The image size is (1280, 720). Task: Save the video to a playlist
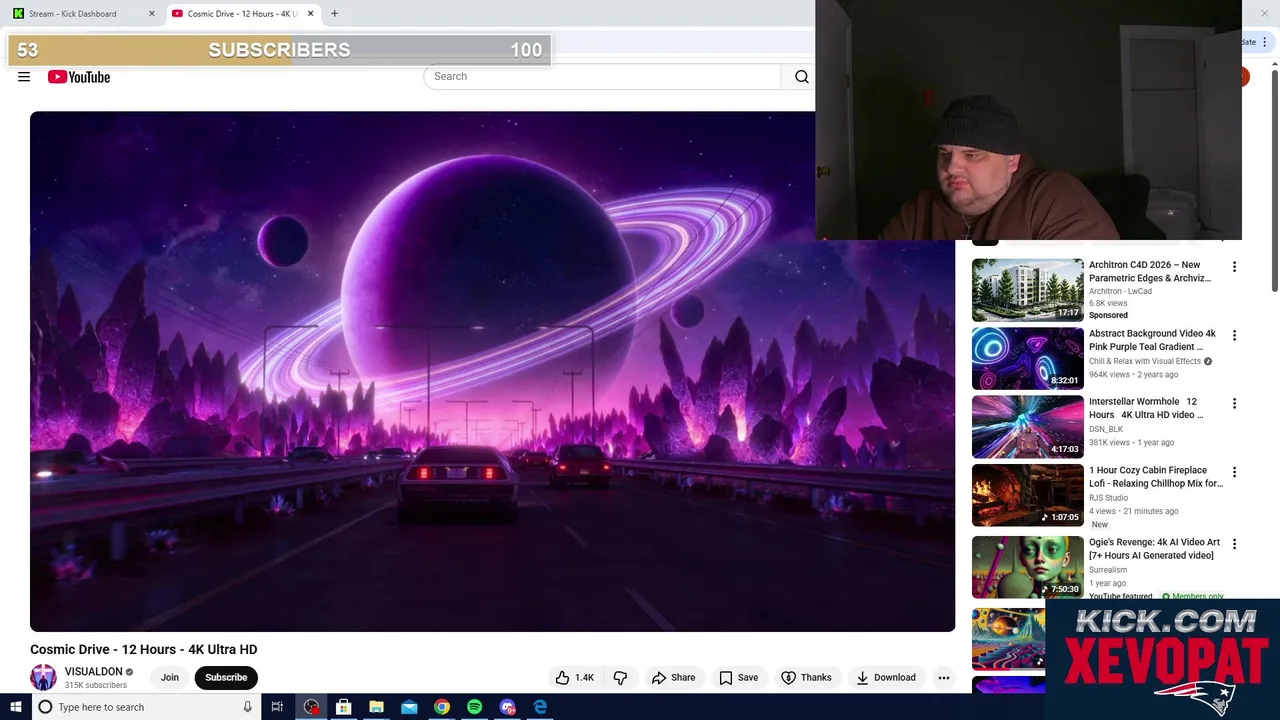pyautogui.click(x=738, y=677)
